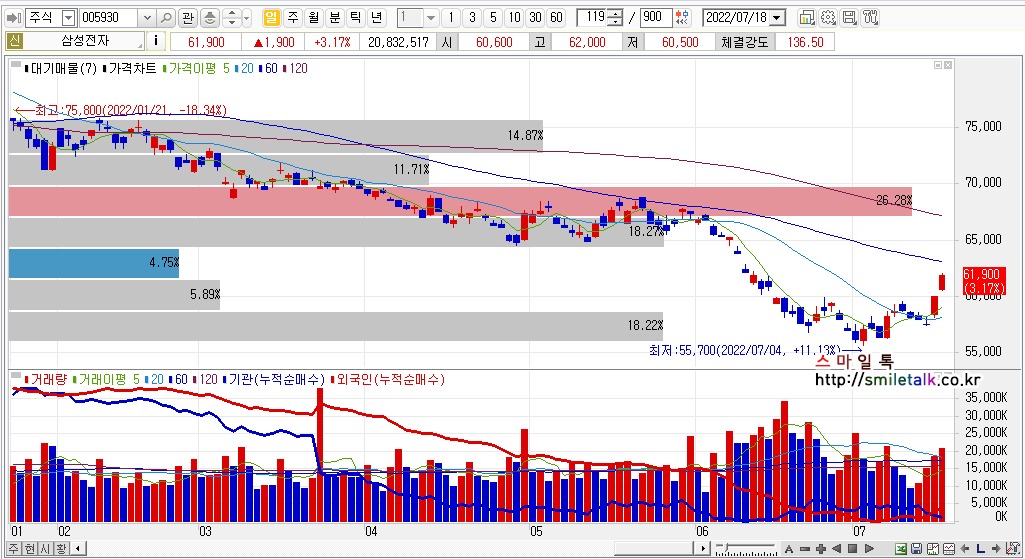
Task: Click the magnifier stock search icon
Action: [167, 18]
